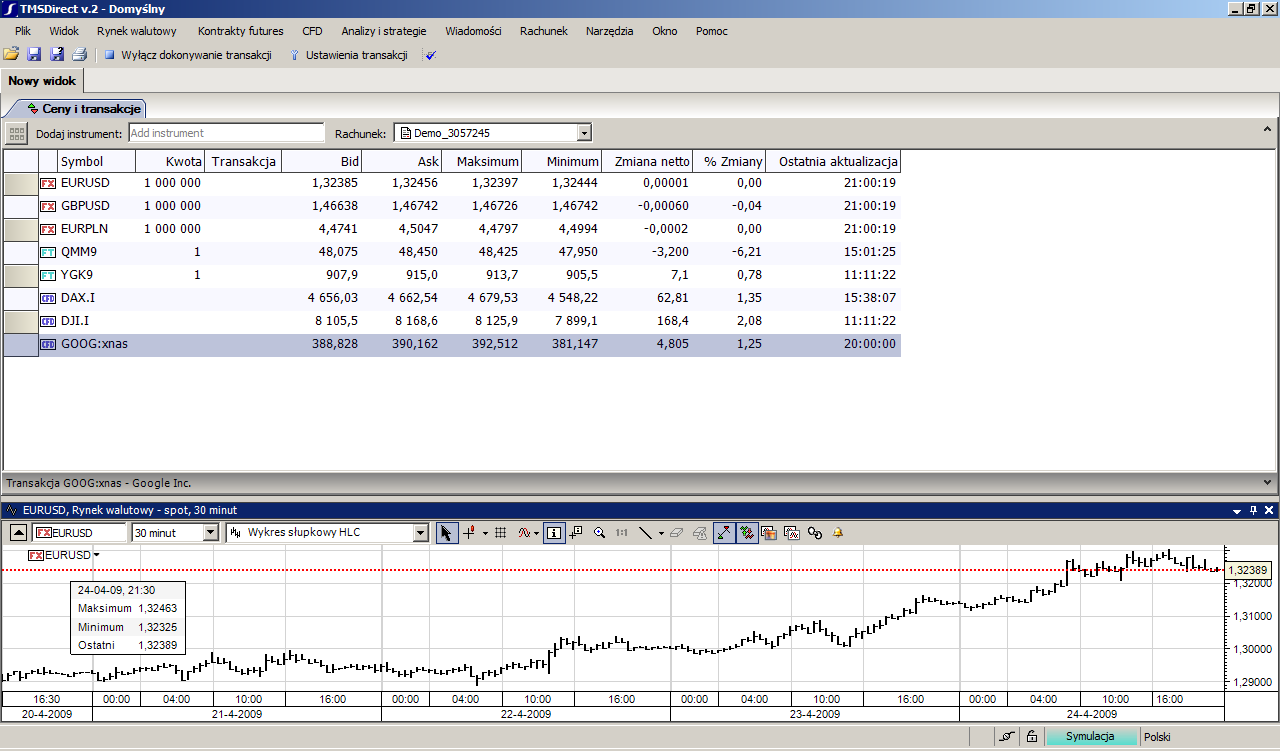Open the 30 minut timeframe dropdown
Image resolution: width=1280 pixels, height=751 pixels.
210,533
